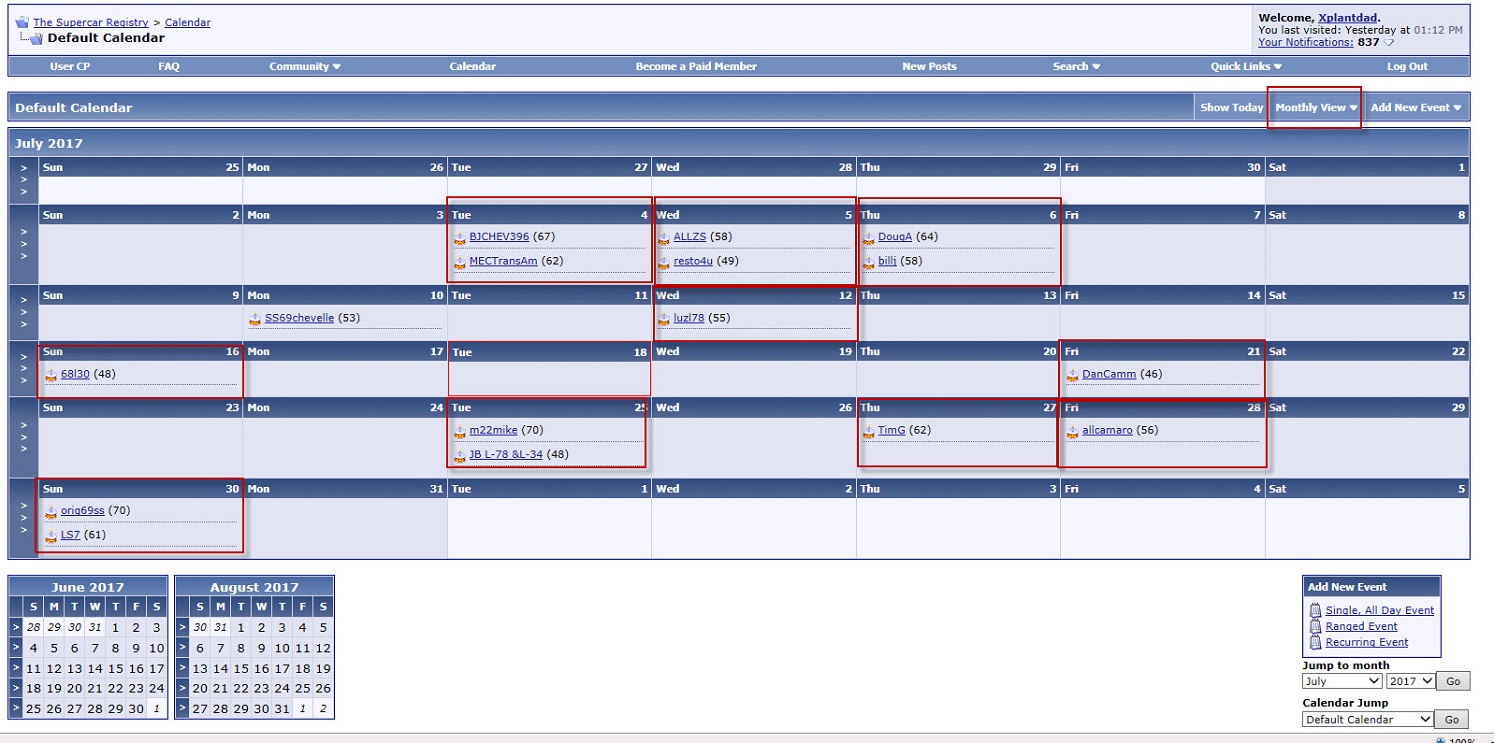Click the cake icon next to DanCamm
Viewport: 1494px width, 743px height.
coord(1073,375)
